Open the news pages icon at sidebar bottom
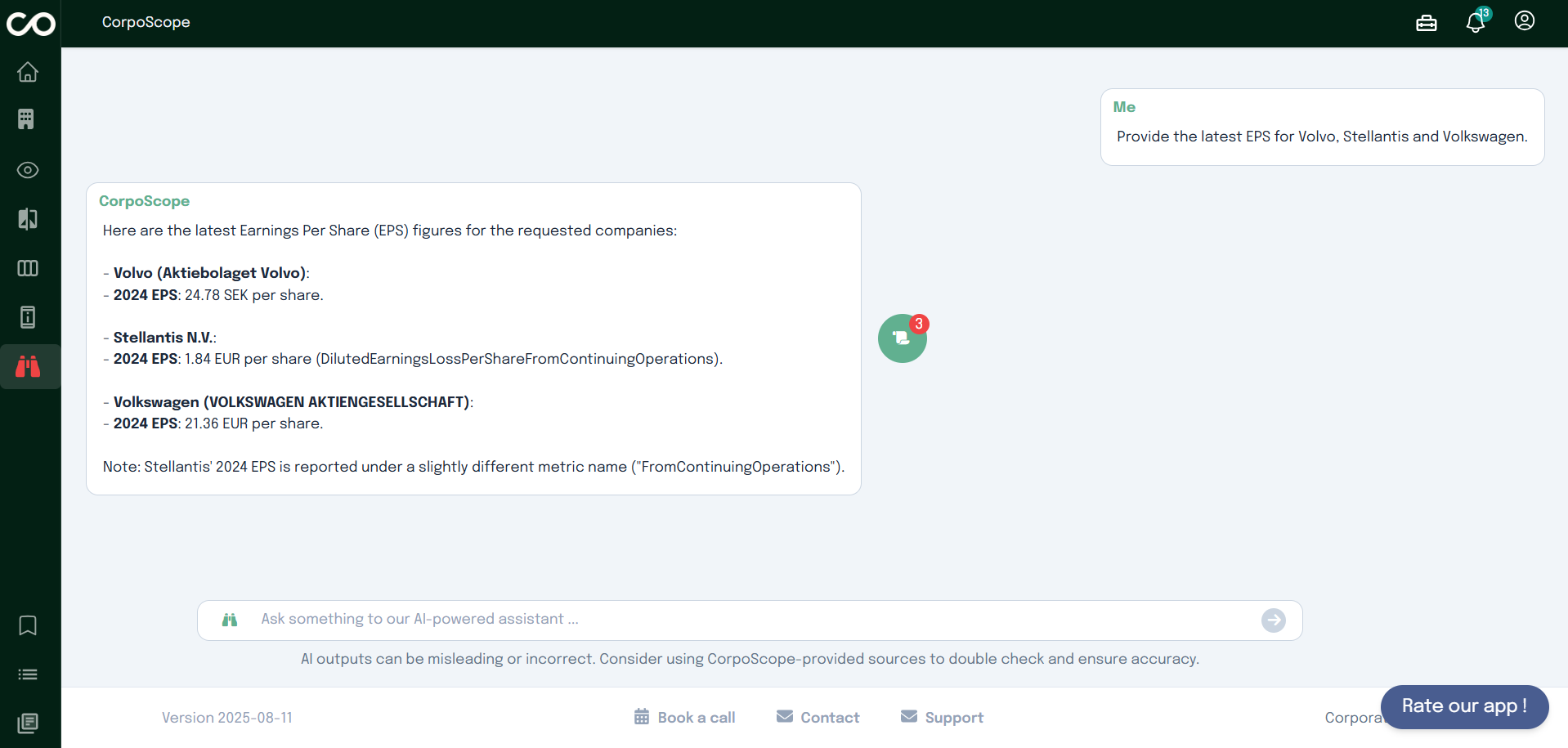 point(28,723)
